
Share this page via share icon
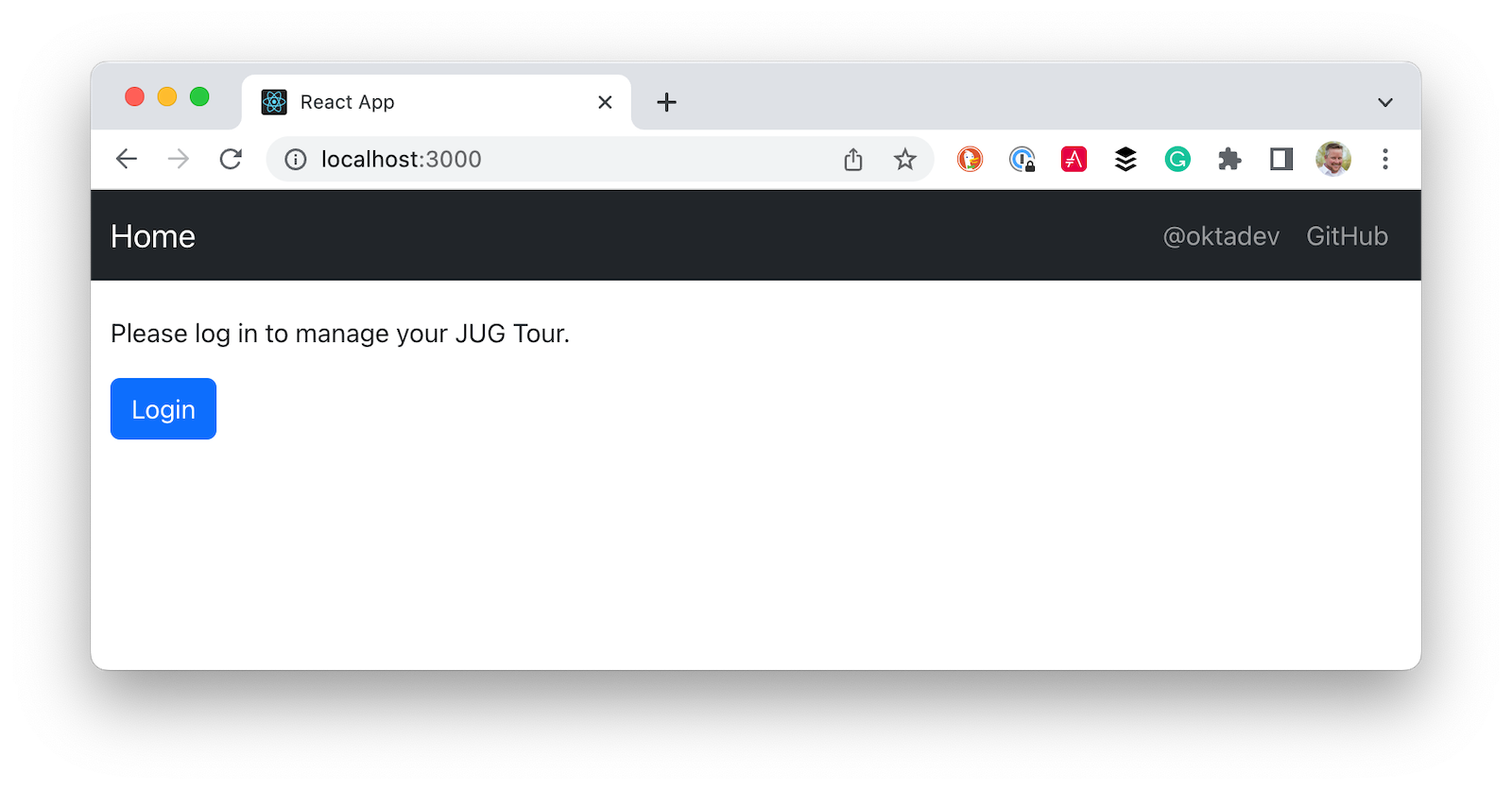click(x=853, y=160)
